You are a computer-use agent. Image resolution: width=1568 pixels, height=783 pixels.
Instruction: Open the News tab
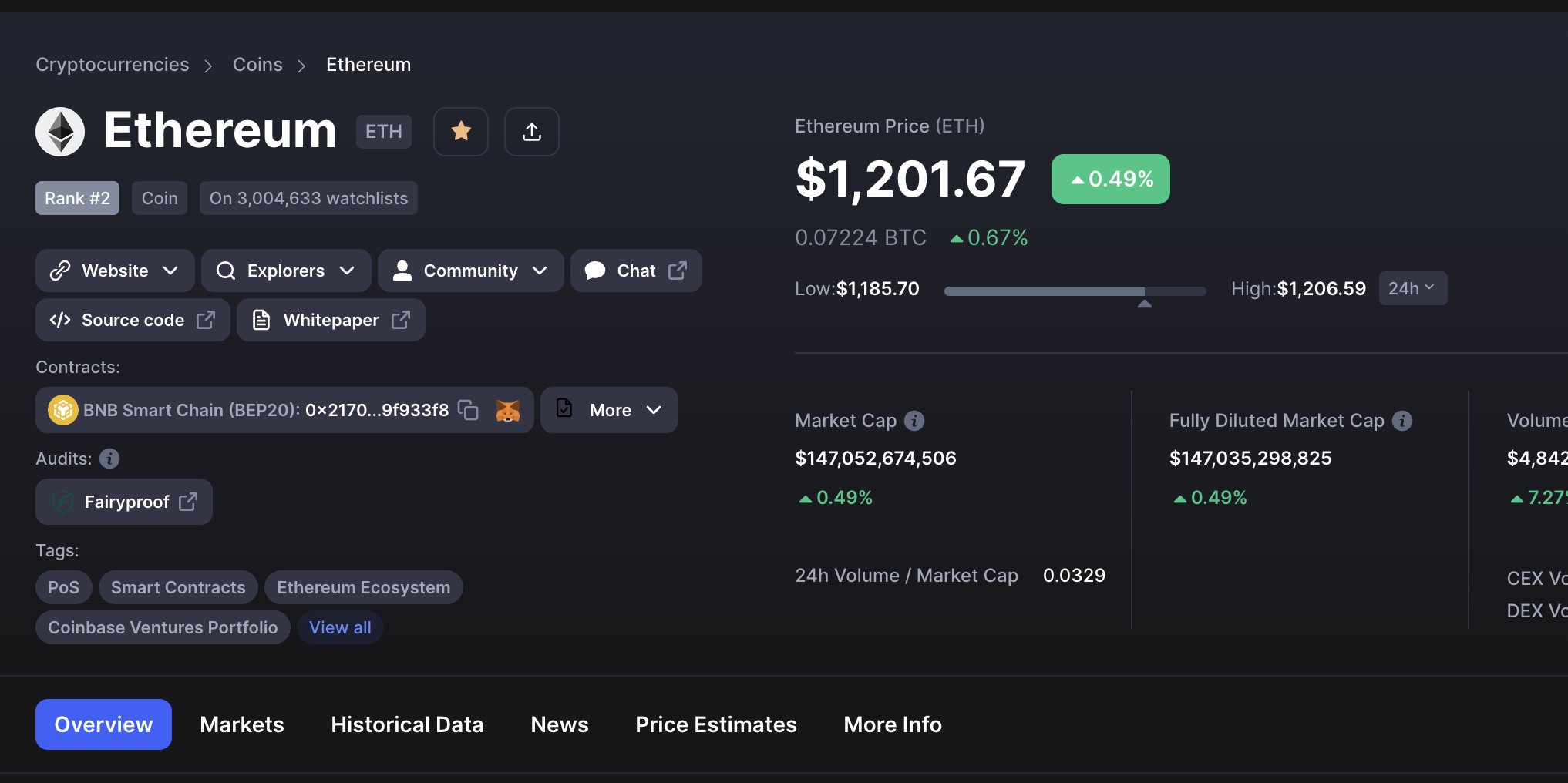point(560,724)
